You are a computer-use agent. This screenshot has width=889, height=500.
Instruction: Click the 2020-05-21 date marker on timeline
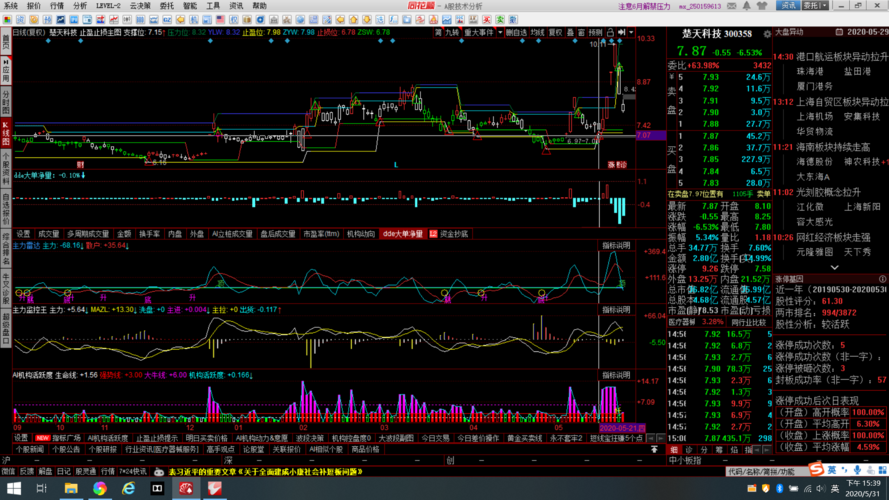[615, 426]
